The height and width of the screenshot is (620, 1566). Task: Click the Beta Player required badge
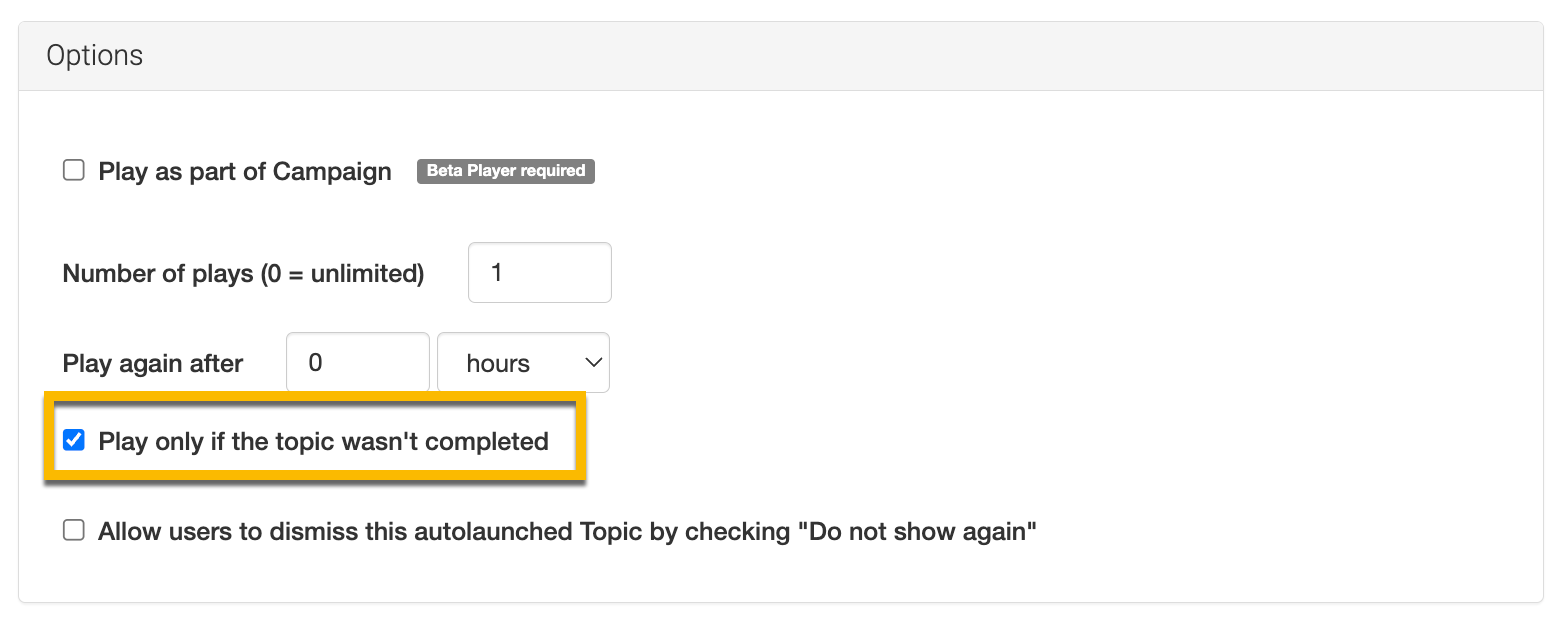pyautogui.click(x=506, y=171)
